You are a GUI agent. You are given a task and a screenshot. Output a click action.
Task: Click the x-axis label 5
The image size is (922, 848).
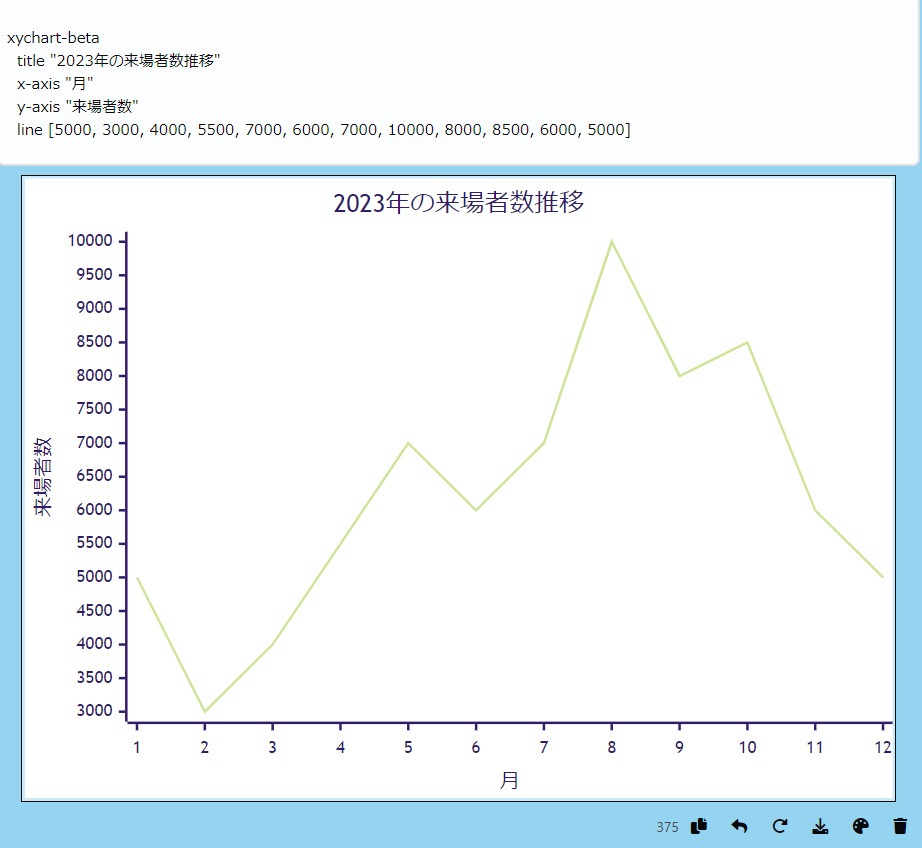pyautogui.click(x=408, y=747)
